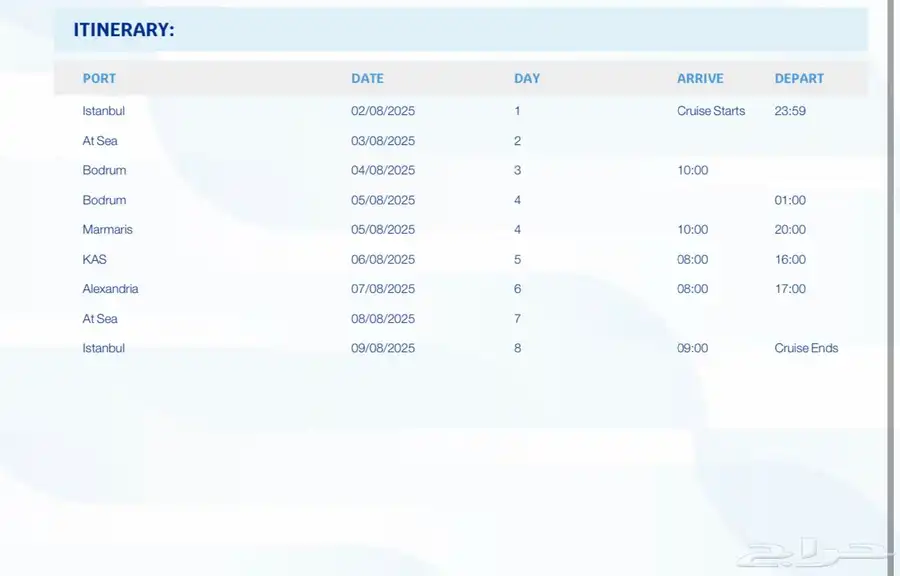Select date 03/08/2025
This screenshot has height=576, width=900.
[x=383, y=141]
